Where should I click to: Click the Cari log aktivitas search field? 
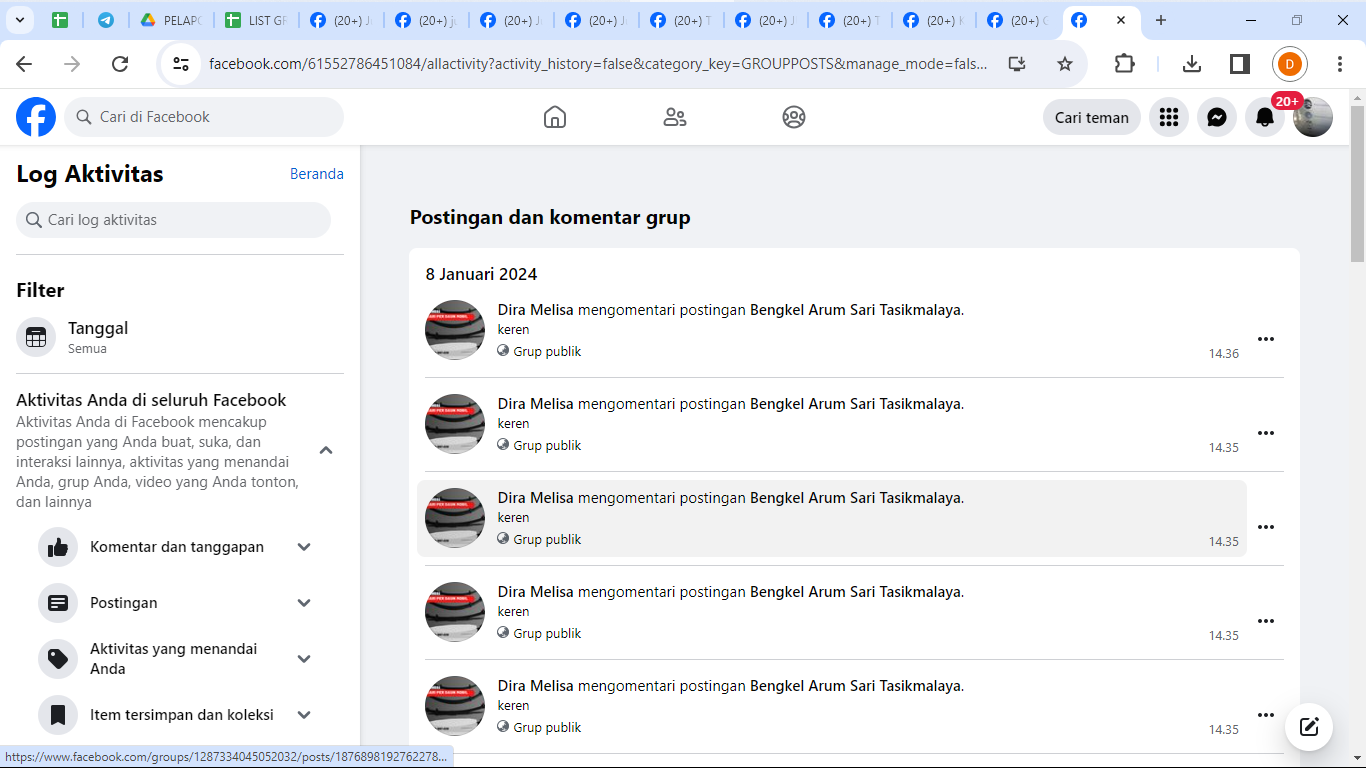173,220
